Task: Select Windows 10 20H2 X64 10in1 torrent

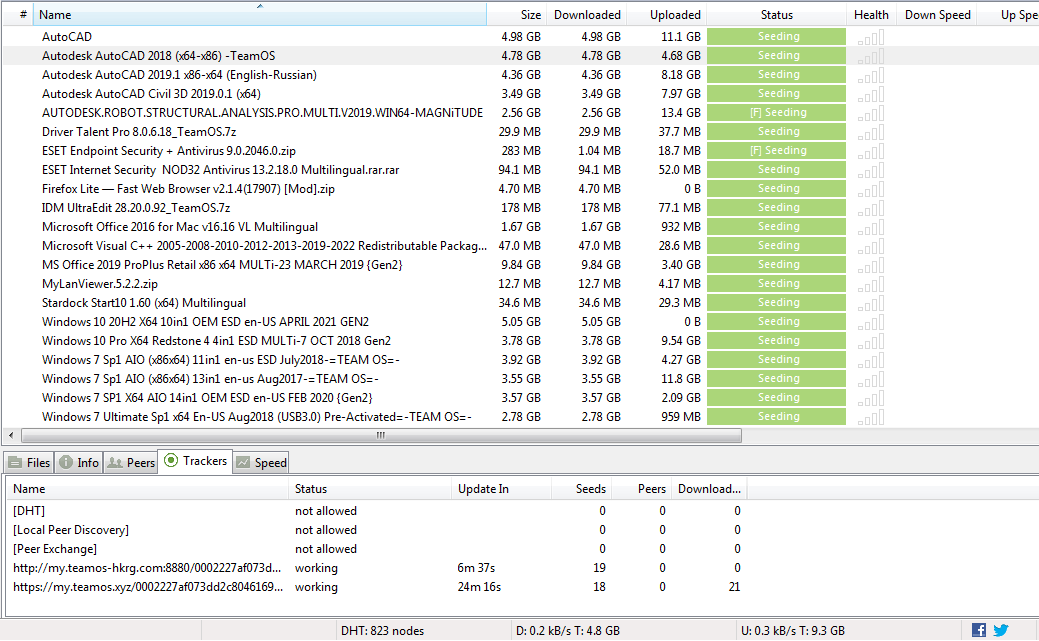Action: [205, 322]
